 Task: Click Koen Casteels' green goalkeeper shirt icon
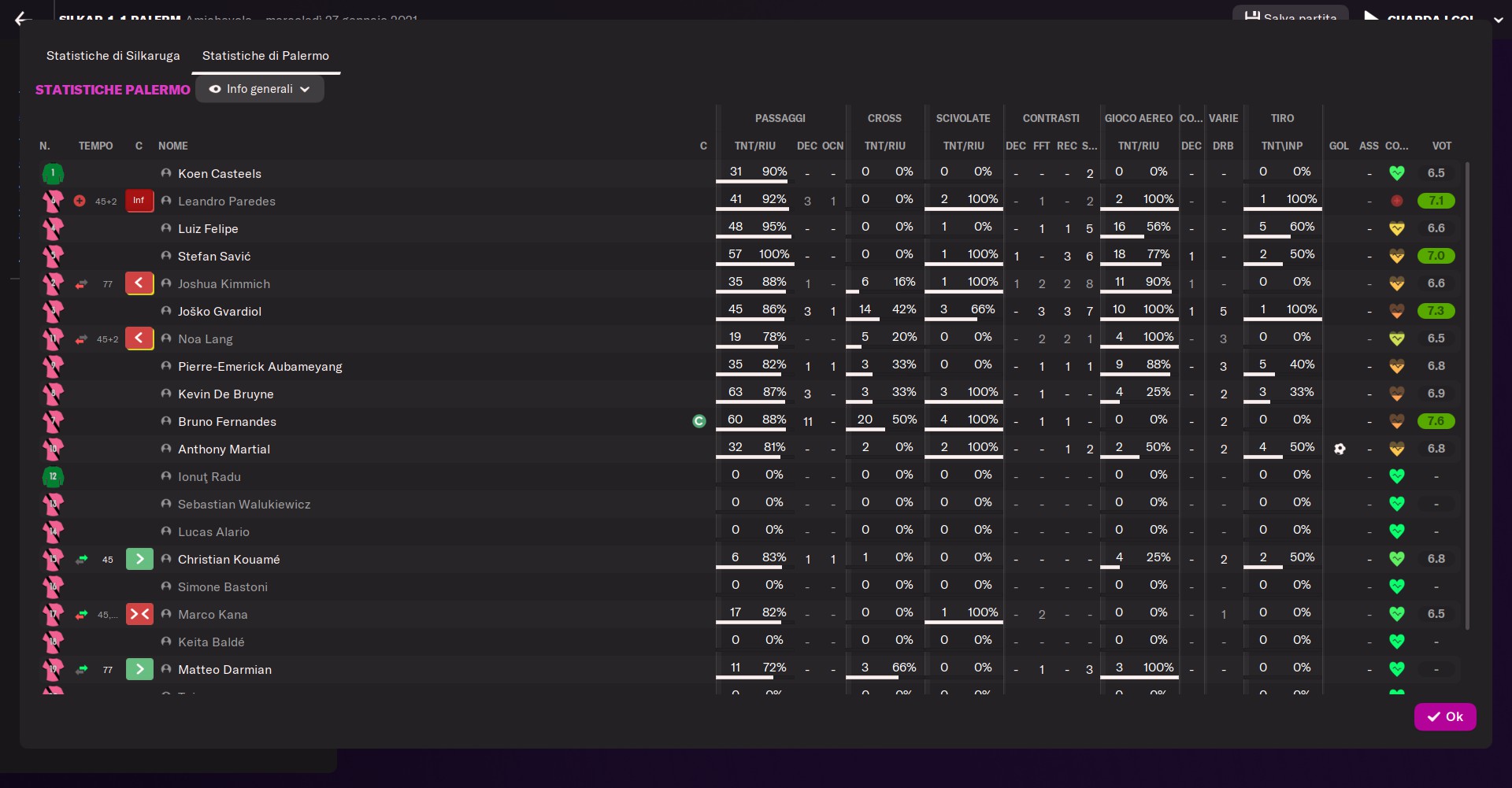coord(53,173)
